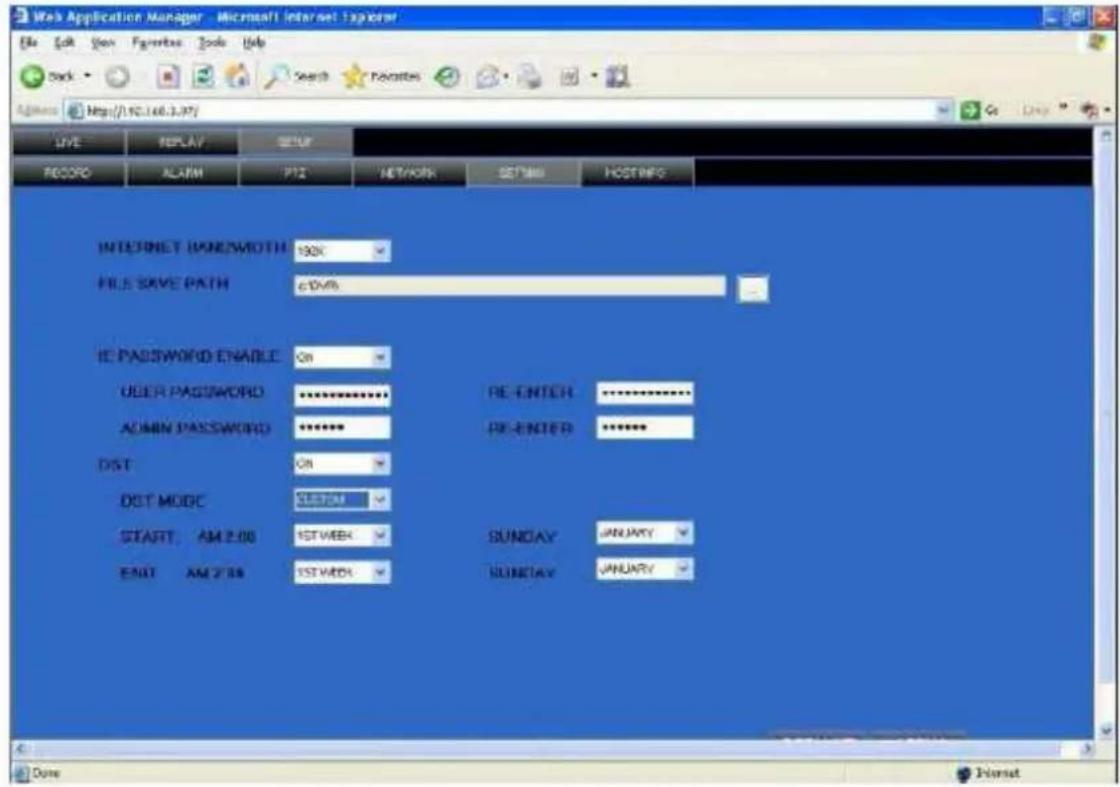This screenshot has width=1120, height=787.
Task: Open the RECORD settings tab
Action: (69, 173)
